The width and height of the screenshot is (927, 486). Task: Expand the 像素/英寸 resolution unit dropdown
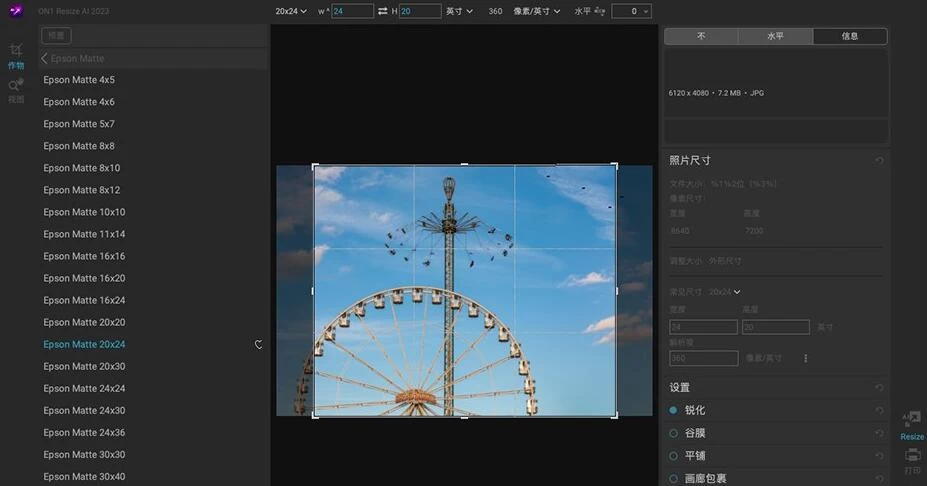tap(536, 11)
